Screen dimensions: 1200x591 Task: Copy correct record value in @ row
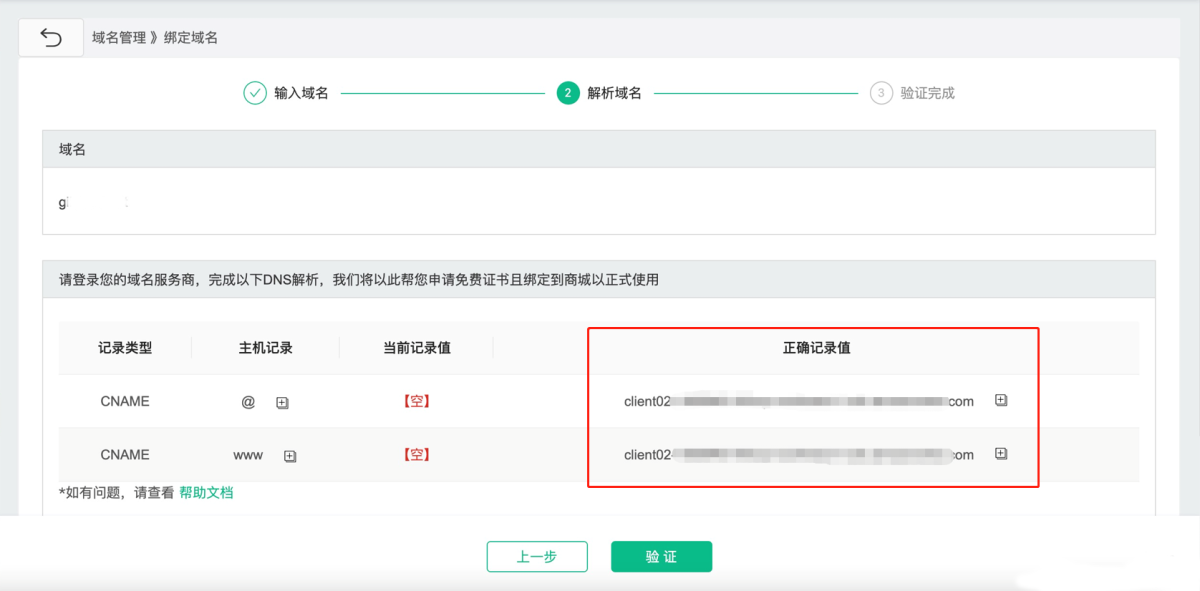point(1001,400)
